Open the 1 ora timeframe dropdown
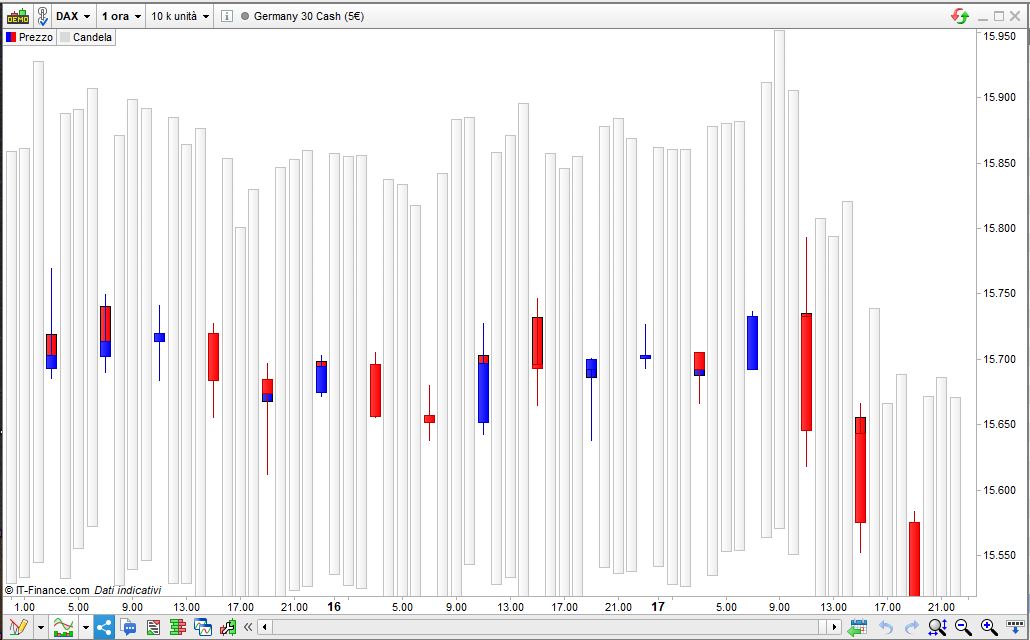This screenshot has height=640, width=1030. 122,16
